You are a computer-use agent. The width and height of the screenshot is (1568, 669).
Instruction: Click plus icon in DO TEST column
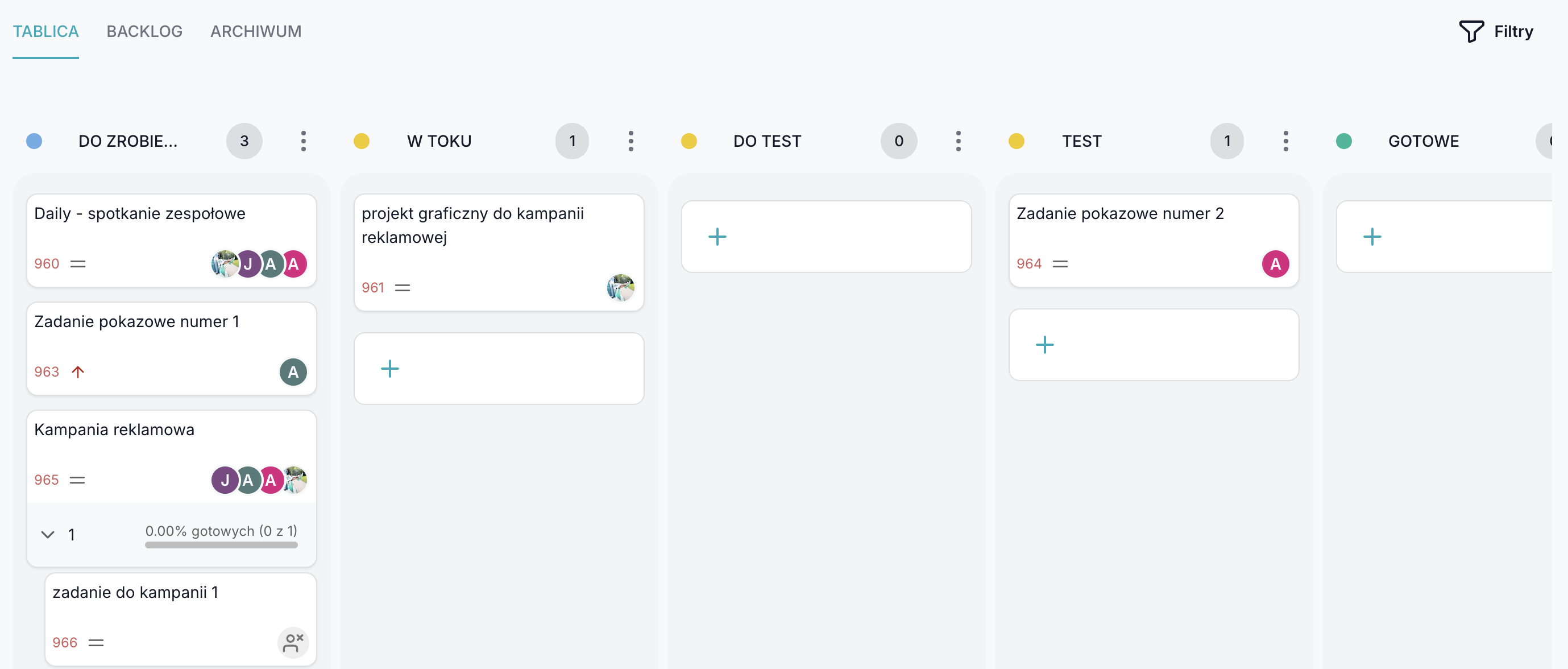[x=717, y=237]
